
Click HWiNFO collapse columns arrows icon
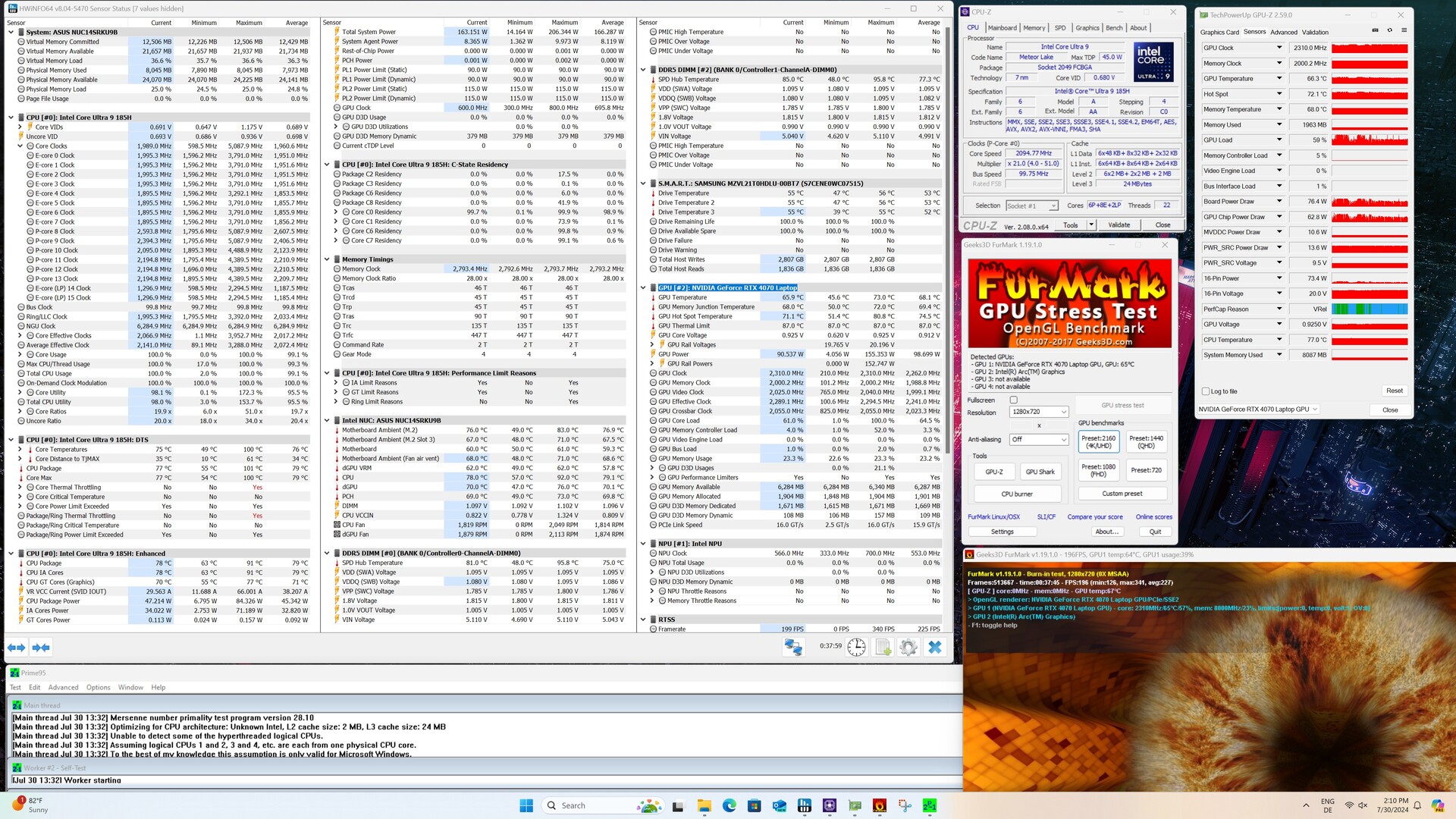pyautogui.click(x=41, y=648)
